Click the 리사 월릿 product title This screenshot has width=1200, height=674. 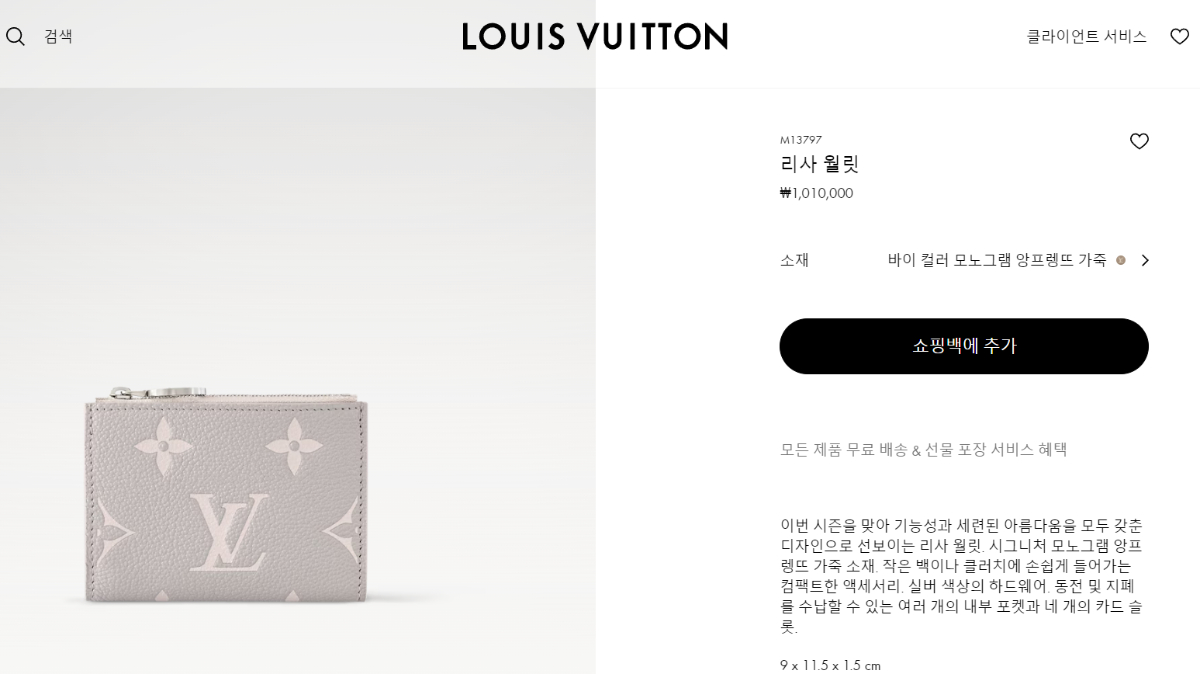point(819,164)
